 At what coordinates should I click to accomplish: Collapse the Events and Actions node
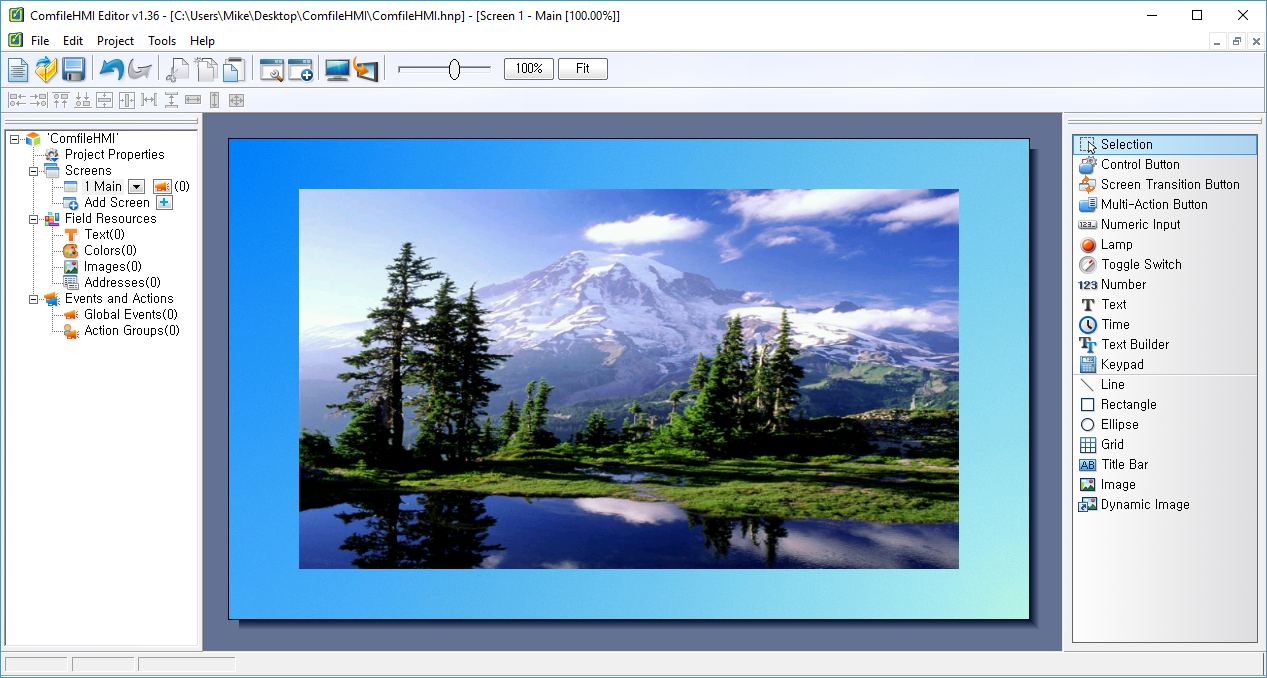(33, 299)
